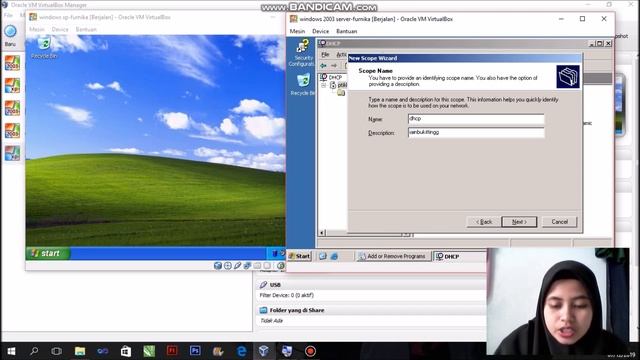Open Bantuan menu in Windows 2003 VM window
This screenshot has width=640, height=360.
(347, 31)
